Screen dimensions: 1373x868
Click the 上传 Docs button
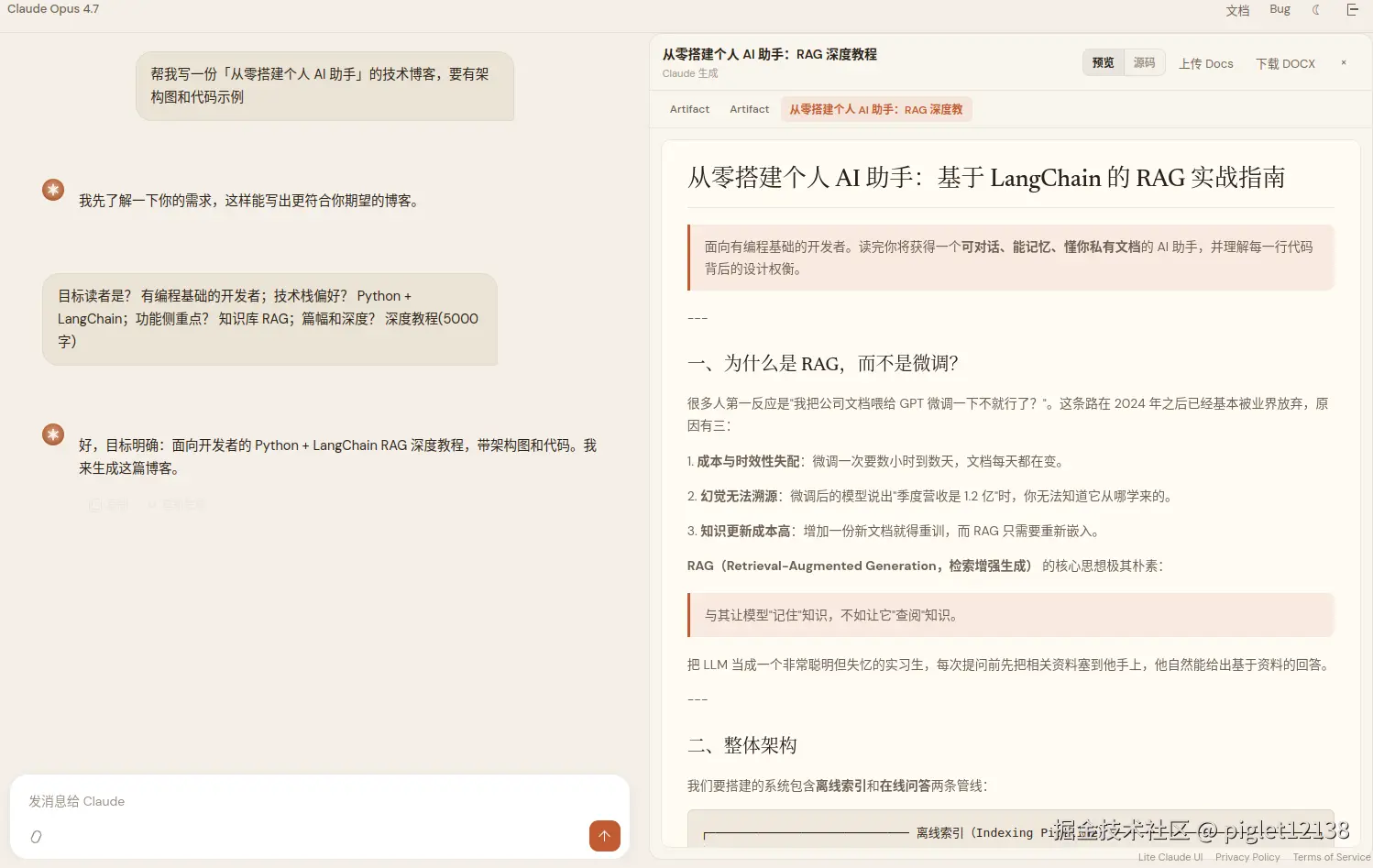[1205, 63]
